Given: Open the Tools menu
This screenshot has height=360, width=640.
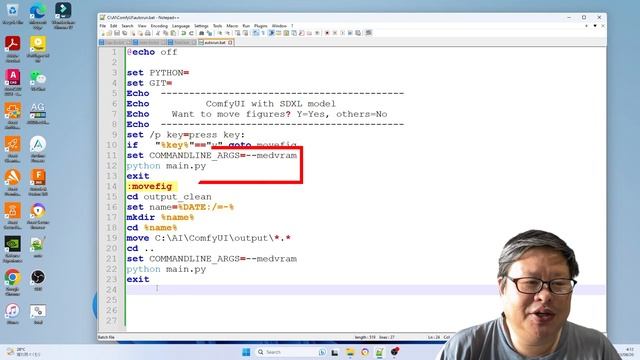Looking at the screenshot, I should click(218, 26).
